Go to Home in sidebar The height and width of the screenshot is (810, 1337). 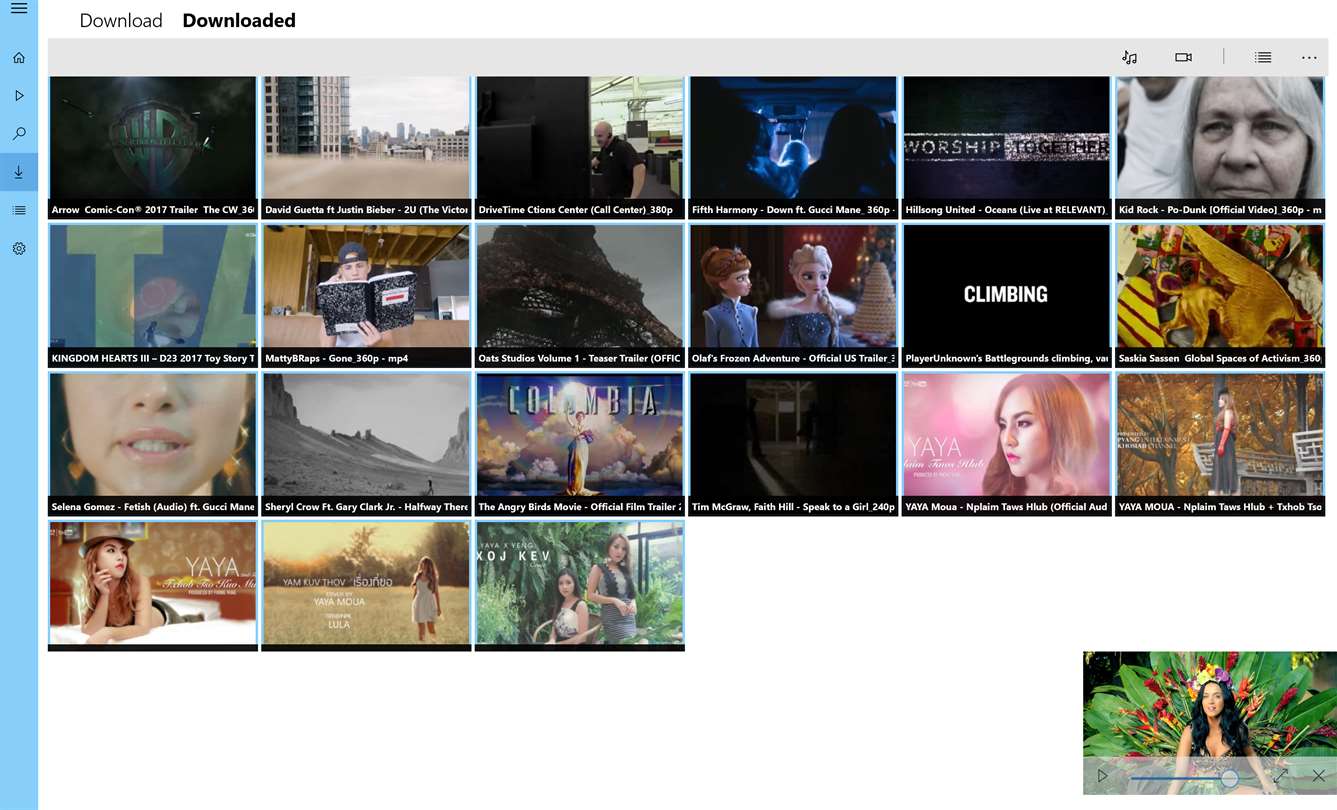pos(19,58)
